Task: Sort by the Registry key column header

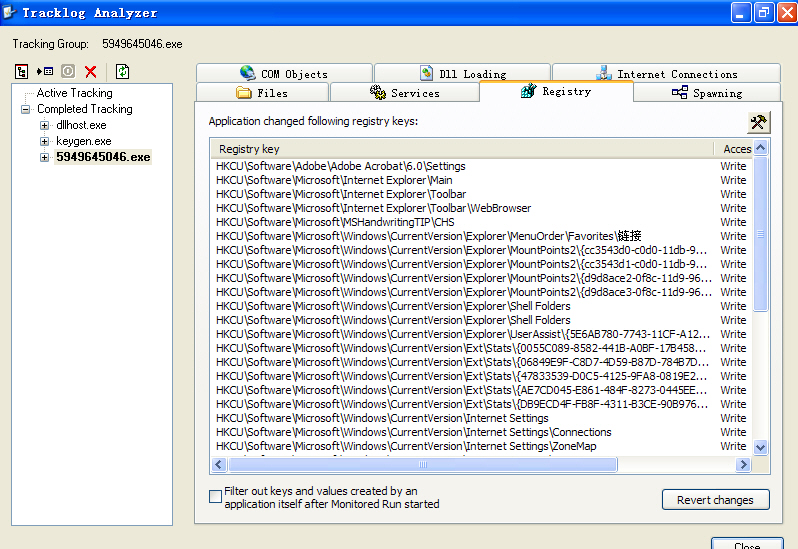Action: pos(462,149)
